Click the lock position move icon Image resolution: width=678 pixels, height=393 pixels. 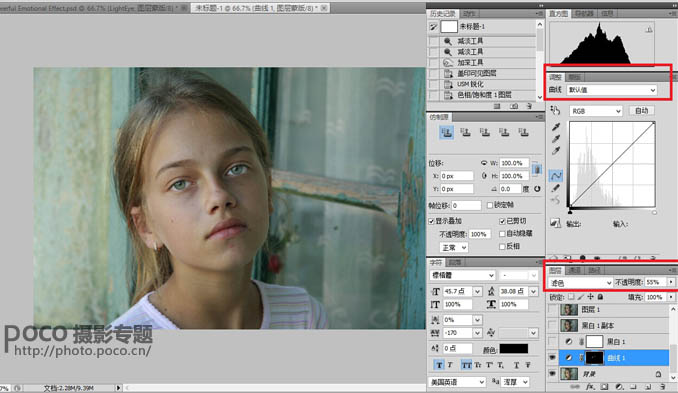[x=590, y=297]
